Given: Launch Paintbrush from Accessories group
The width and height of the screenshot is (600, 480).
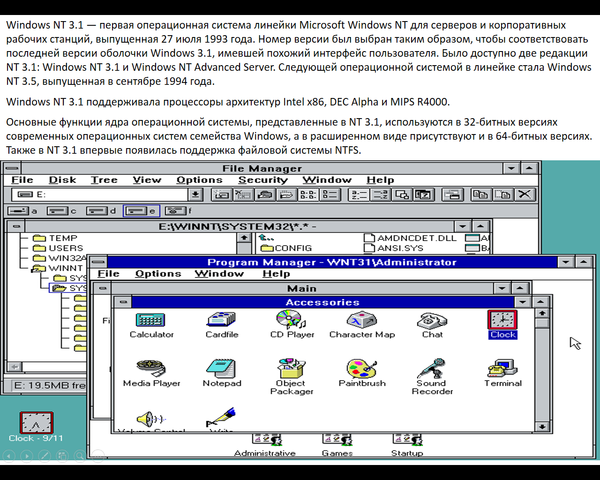Looking at the screenshot, I should [362, 368].
